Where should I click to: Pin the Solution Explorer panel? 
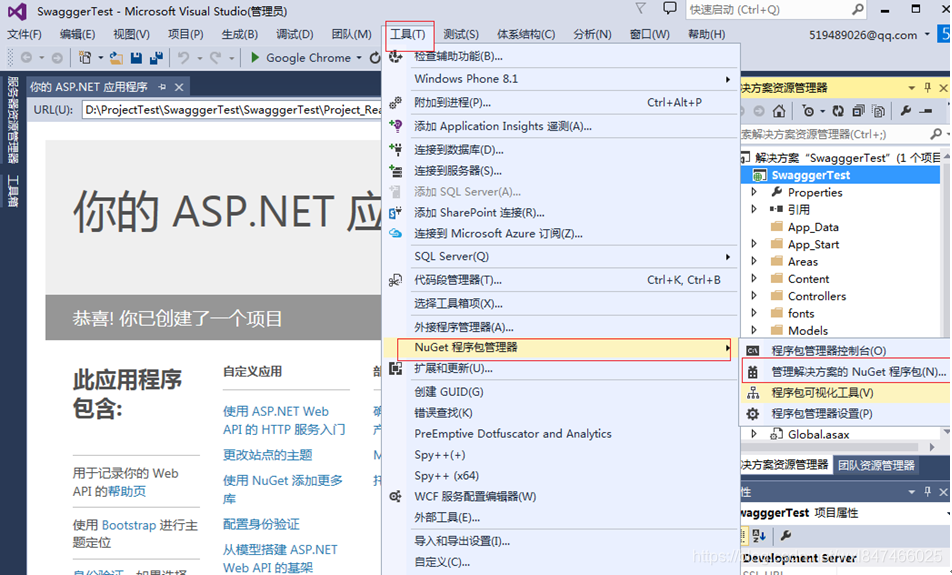click(x=927, y=87)
